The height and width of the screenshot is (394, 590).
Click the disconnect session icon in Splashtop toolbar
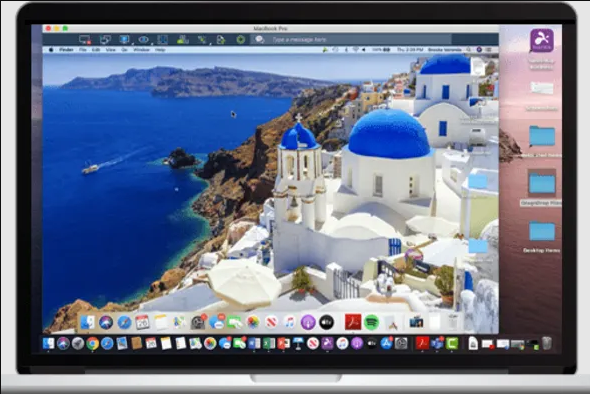coord(84,39)
